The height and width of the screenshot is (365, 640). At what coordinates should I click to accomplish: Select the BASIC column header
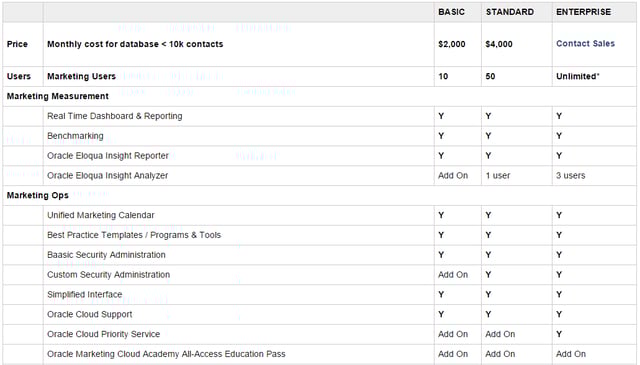(451, 12)
